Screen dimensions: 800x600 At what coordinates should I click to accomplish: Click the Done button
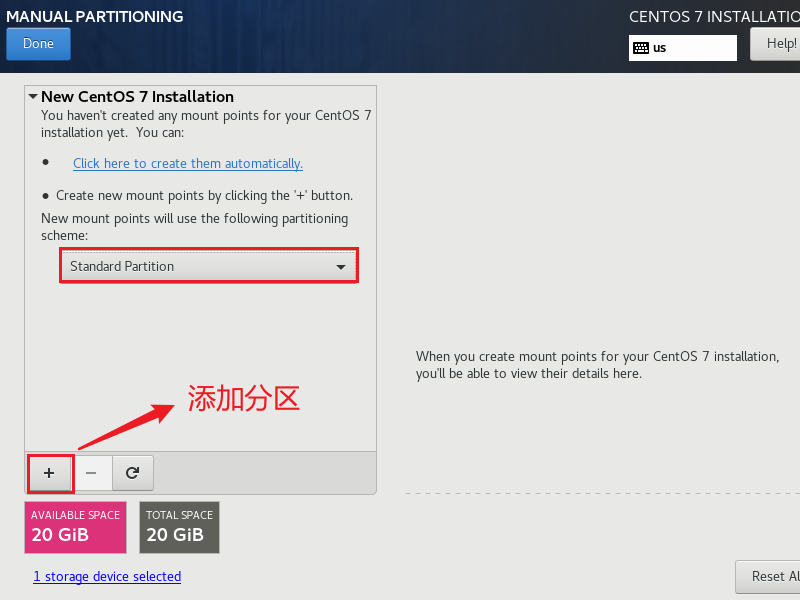pyautogui.click(x=38, y=44)
